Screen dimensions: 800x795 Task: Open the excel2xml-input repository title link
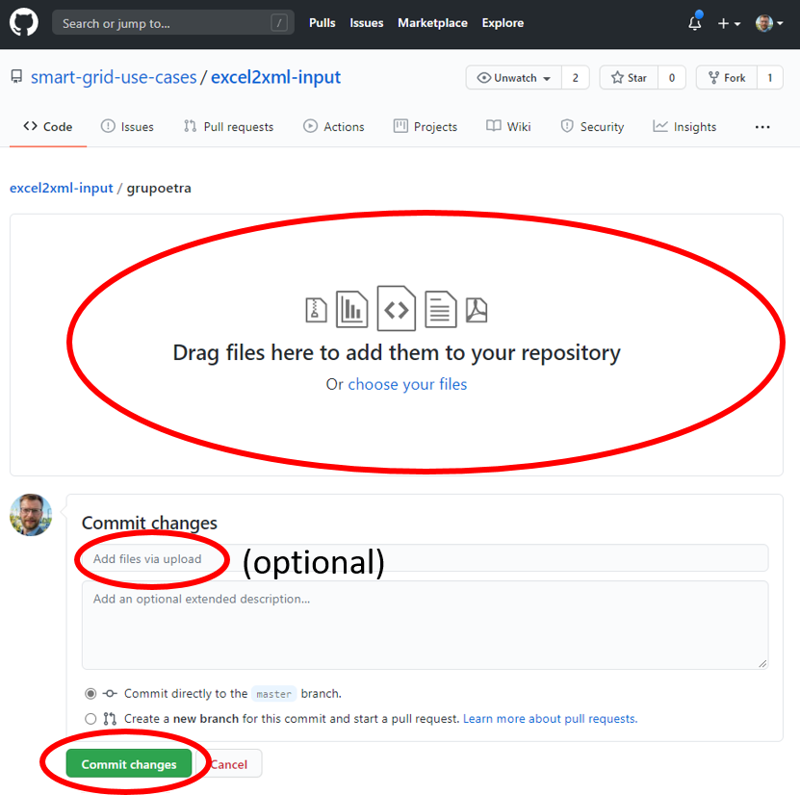(x=276, y=77)
